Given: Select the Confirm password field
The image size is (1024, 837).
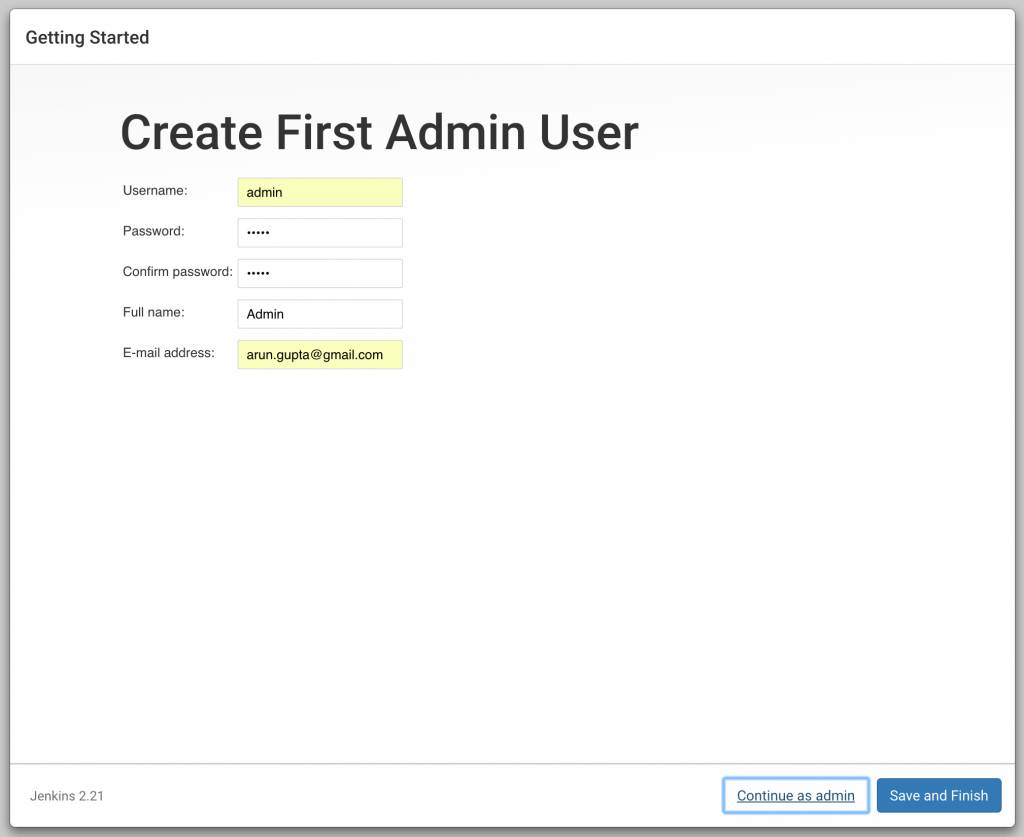Looking at the screenshot, I should click(x=320, y=273).
